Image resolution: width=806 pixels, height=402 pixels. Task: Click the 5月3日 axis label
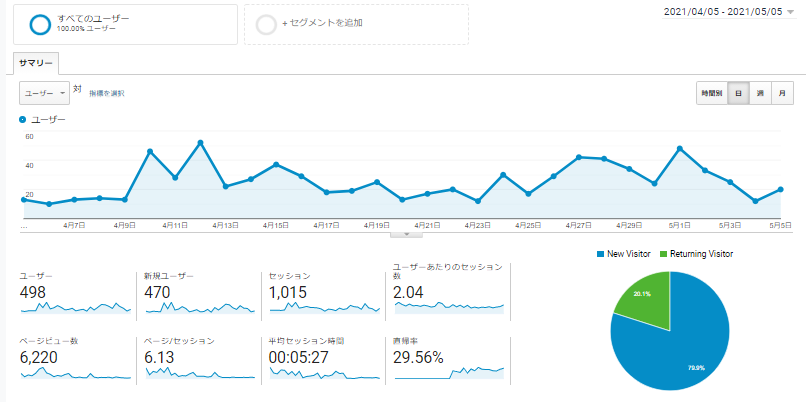(x=730, y=225)
